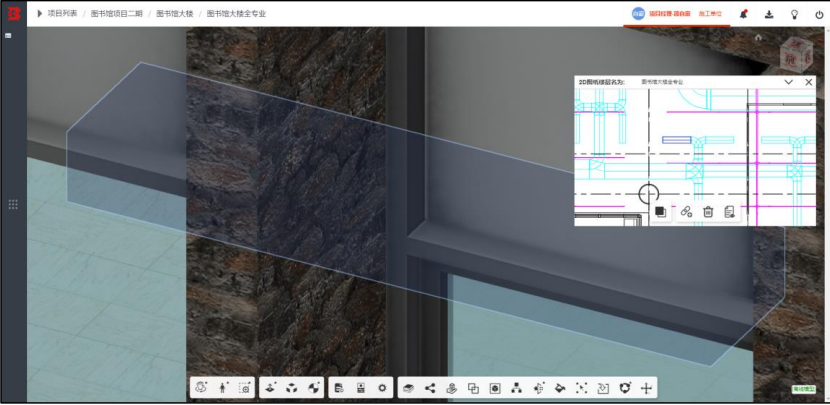Click the red 施工单位 label
Screen dimensions: 830x405
[x=710, y=14]
